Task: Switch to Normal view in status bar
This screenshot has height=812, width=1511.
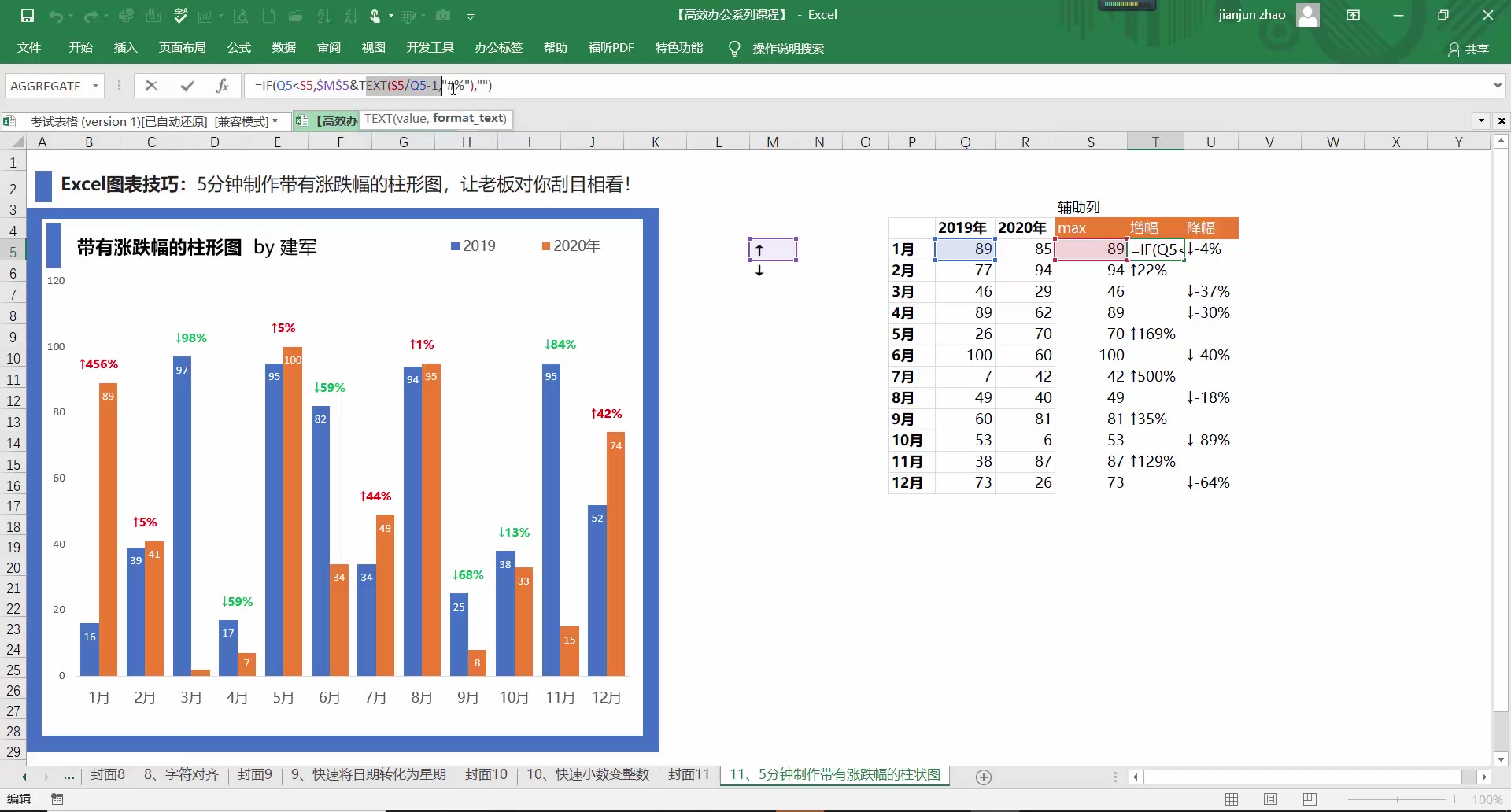Action: pos(1232,799)
